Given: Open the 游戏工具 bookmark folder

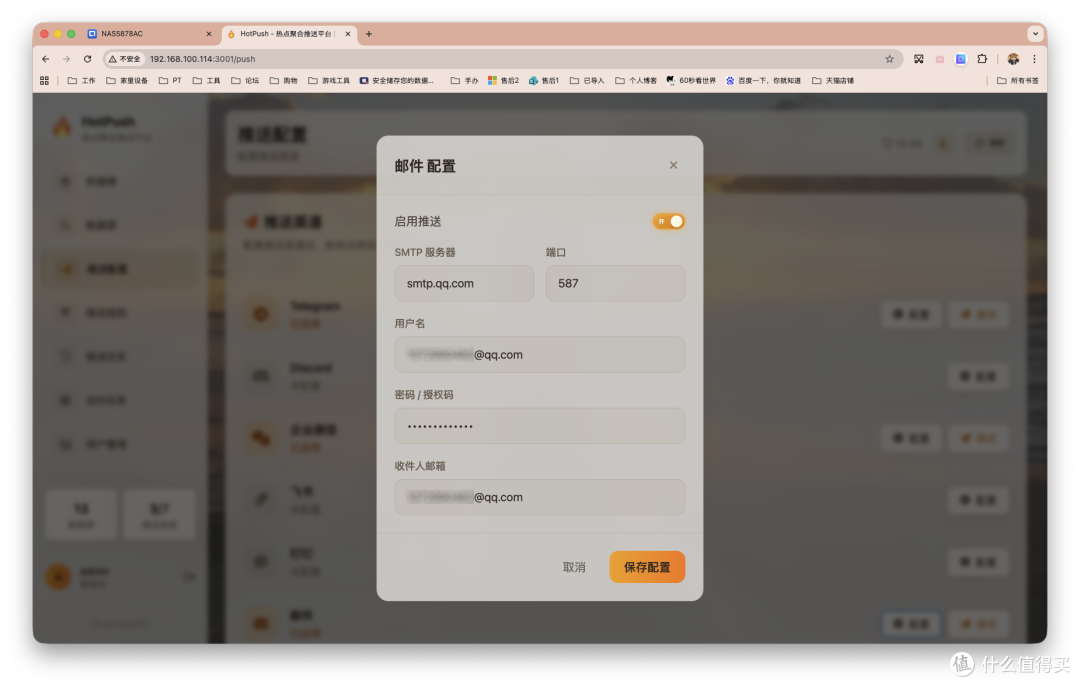Looking at the screenshot, I should tap(329, 81).
